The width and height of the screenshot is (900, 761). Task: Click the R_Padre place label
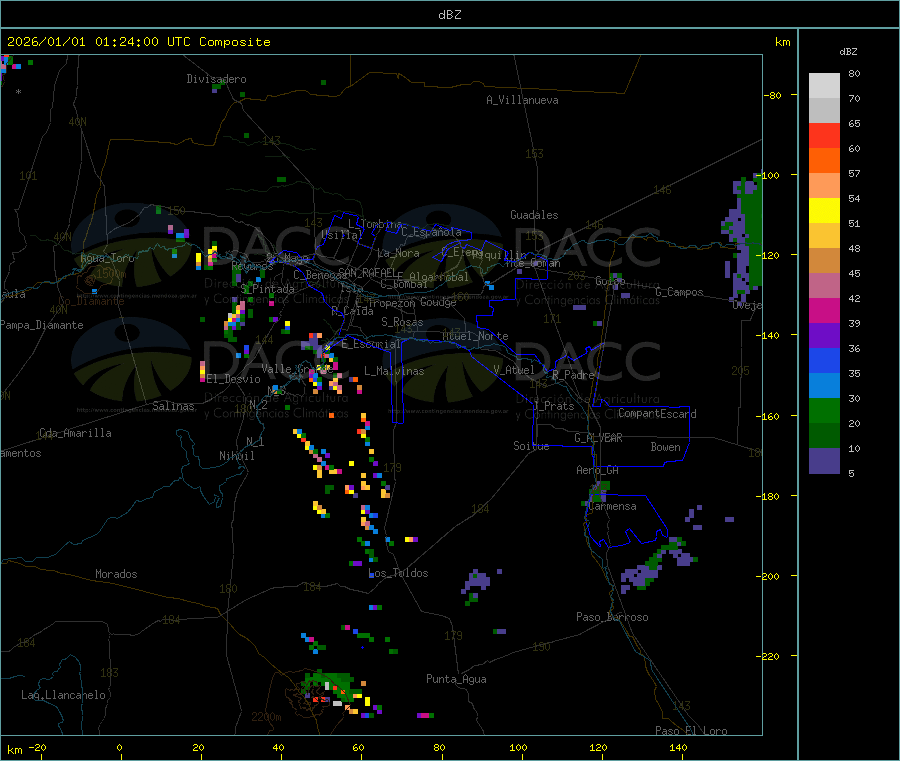573,375
